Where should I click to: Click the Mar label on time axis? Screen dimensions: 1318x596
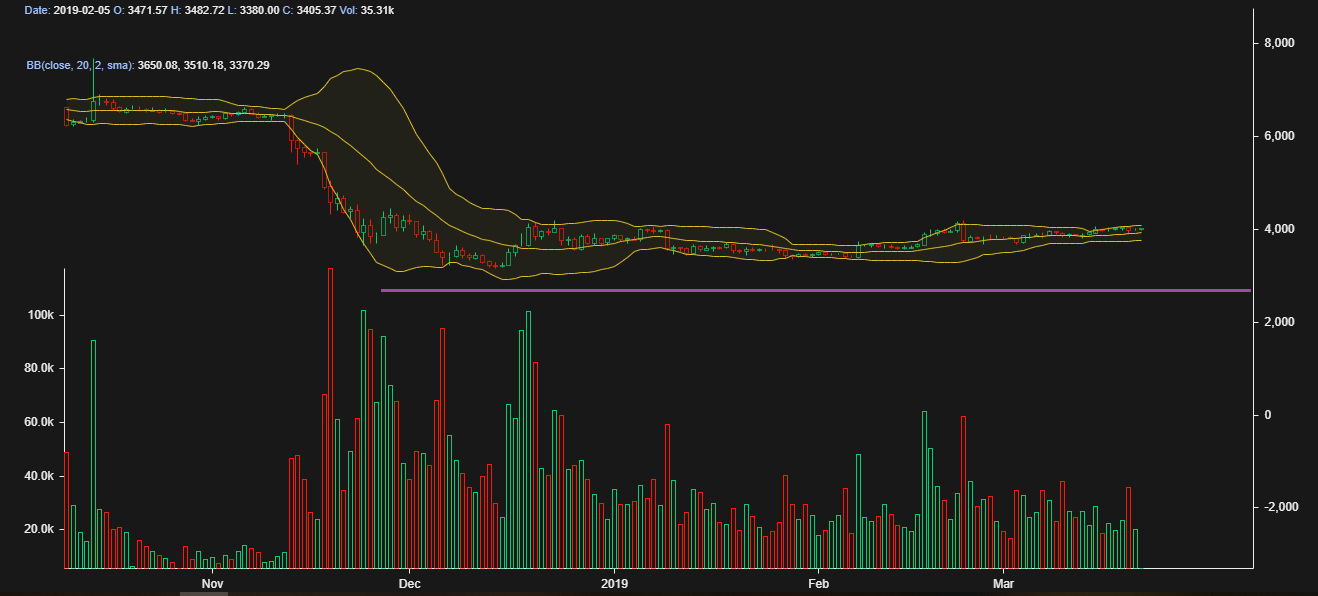pyautogui.click(x=1003, y=582)
